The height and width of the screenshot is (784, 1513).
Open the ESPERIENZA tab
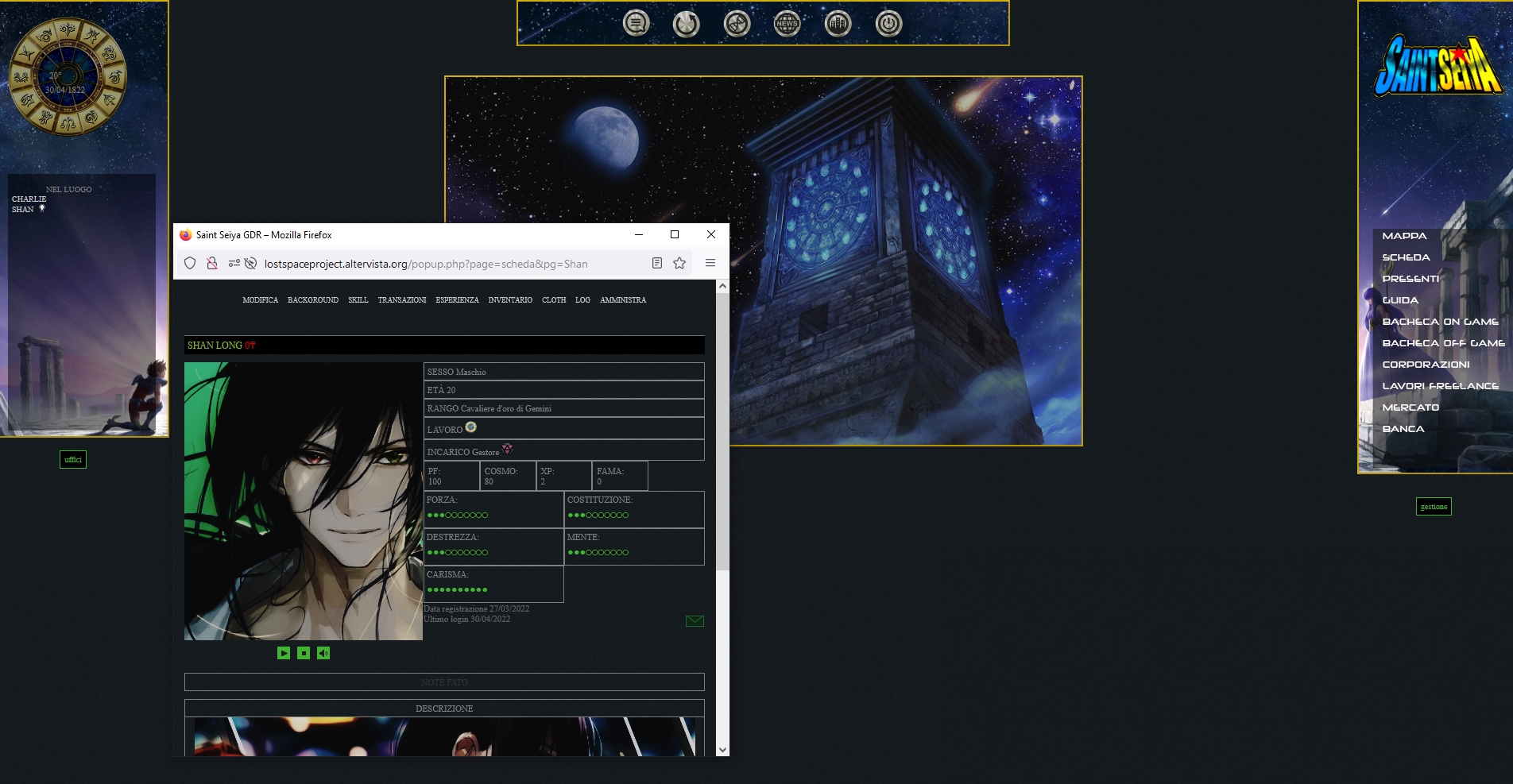click(458, 300)
